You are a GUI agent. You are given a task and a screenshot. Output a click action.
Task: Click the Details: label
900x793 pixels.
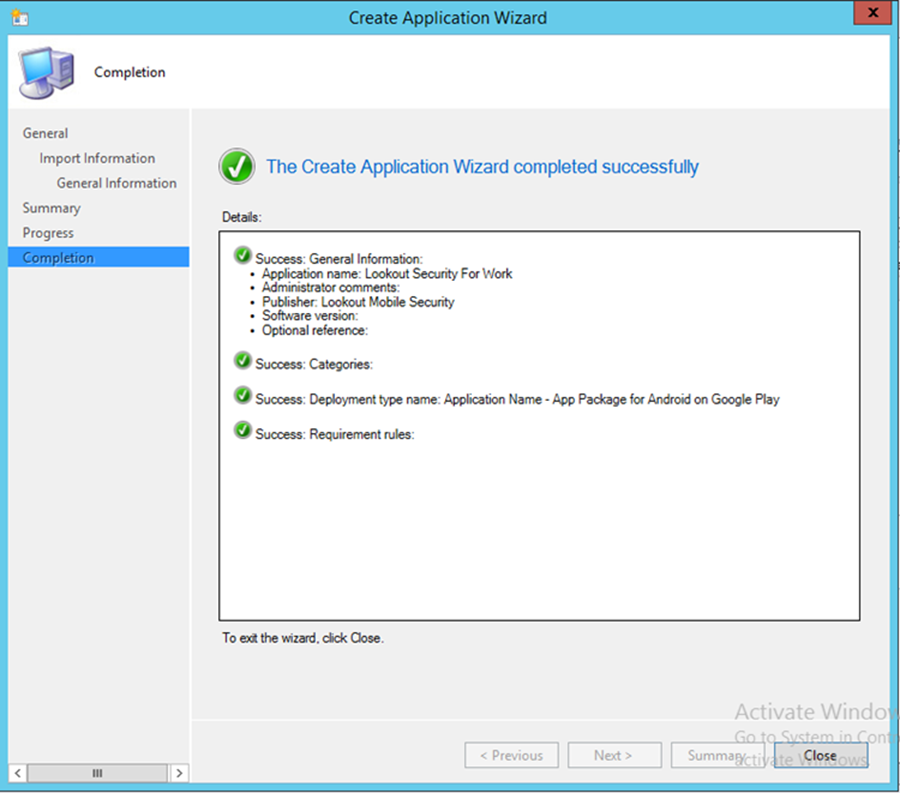click(242, 217)
